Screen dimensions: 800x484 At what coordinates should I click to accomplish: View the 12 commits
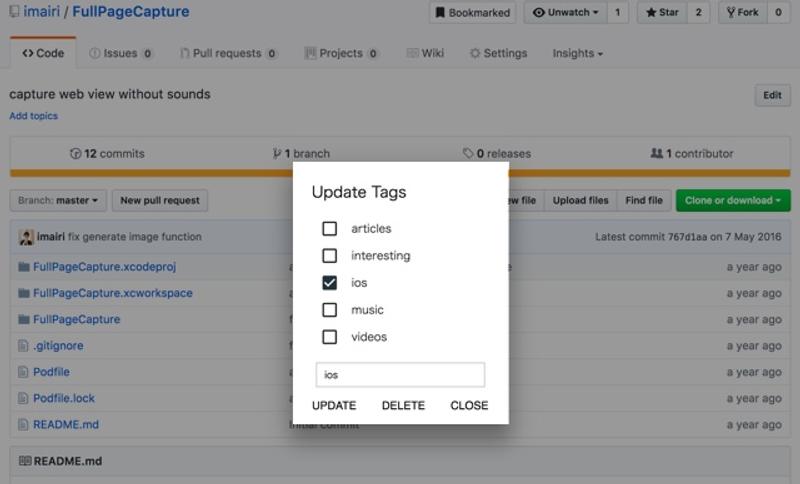(x=107, y=154)
